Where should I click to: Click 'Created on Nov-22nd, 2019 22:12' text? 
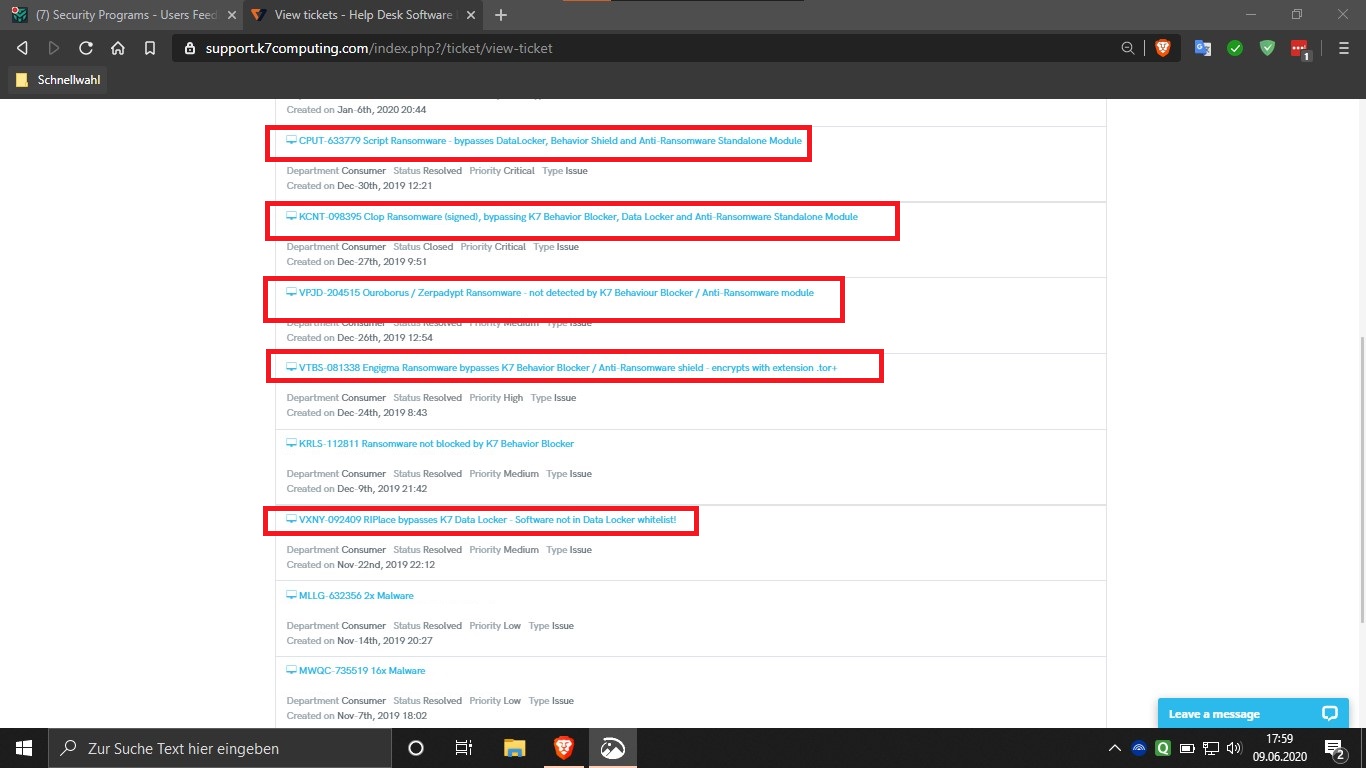(x=361, y=565)
